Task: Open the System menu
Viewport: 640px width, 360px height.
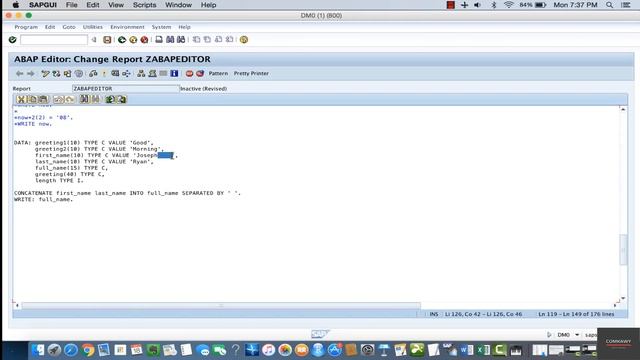Action: click(161, 27)
